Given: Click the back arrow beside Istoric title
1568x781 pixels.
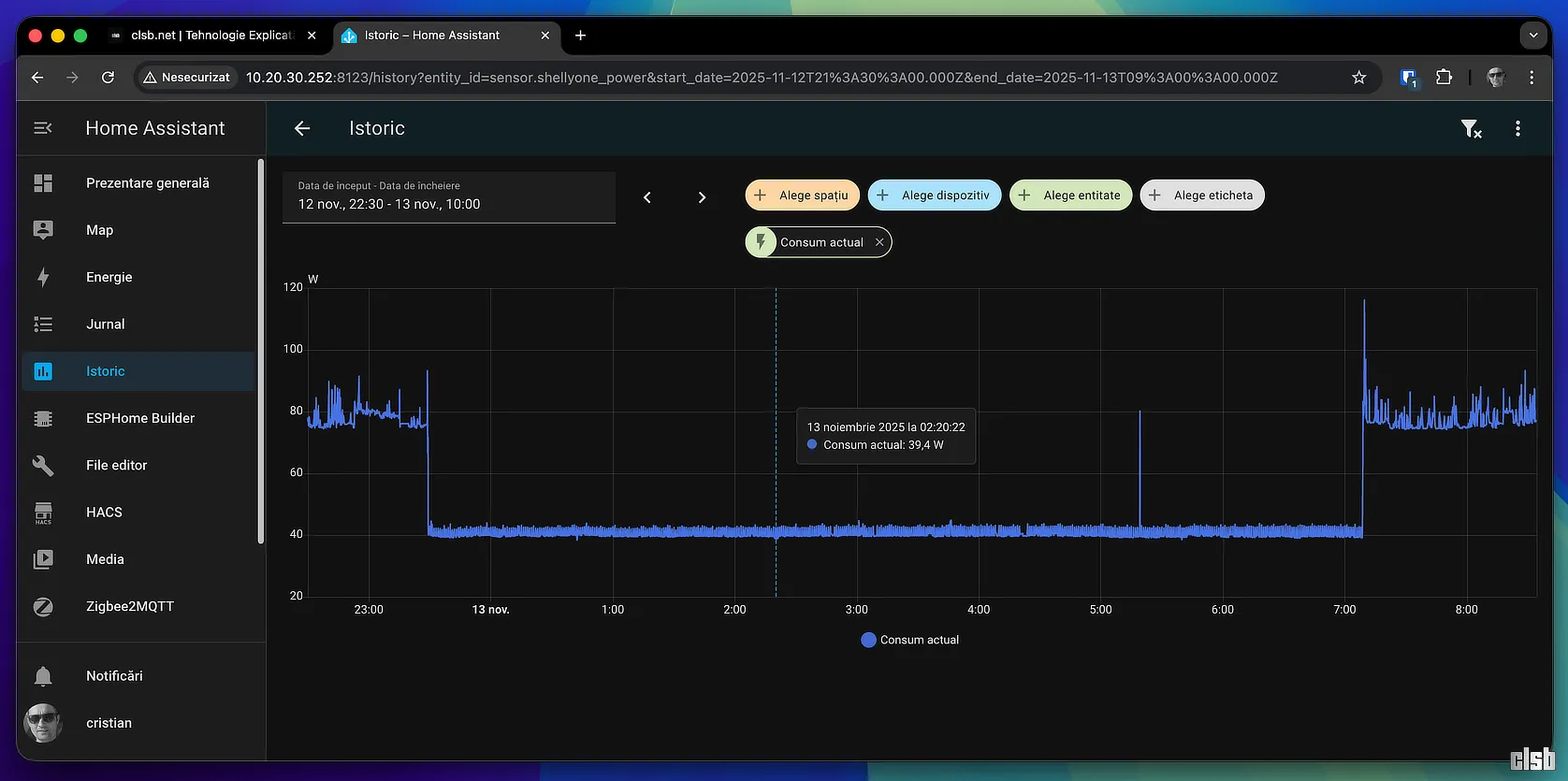Looking at the screenshot, I should (x=302, y=129).
